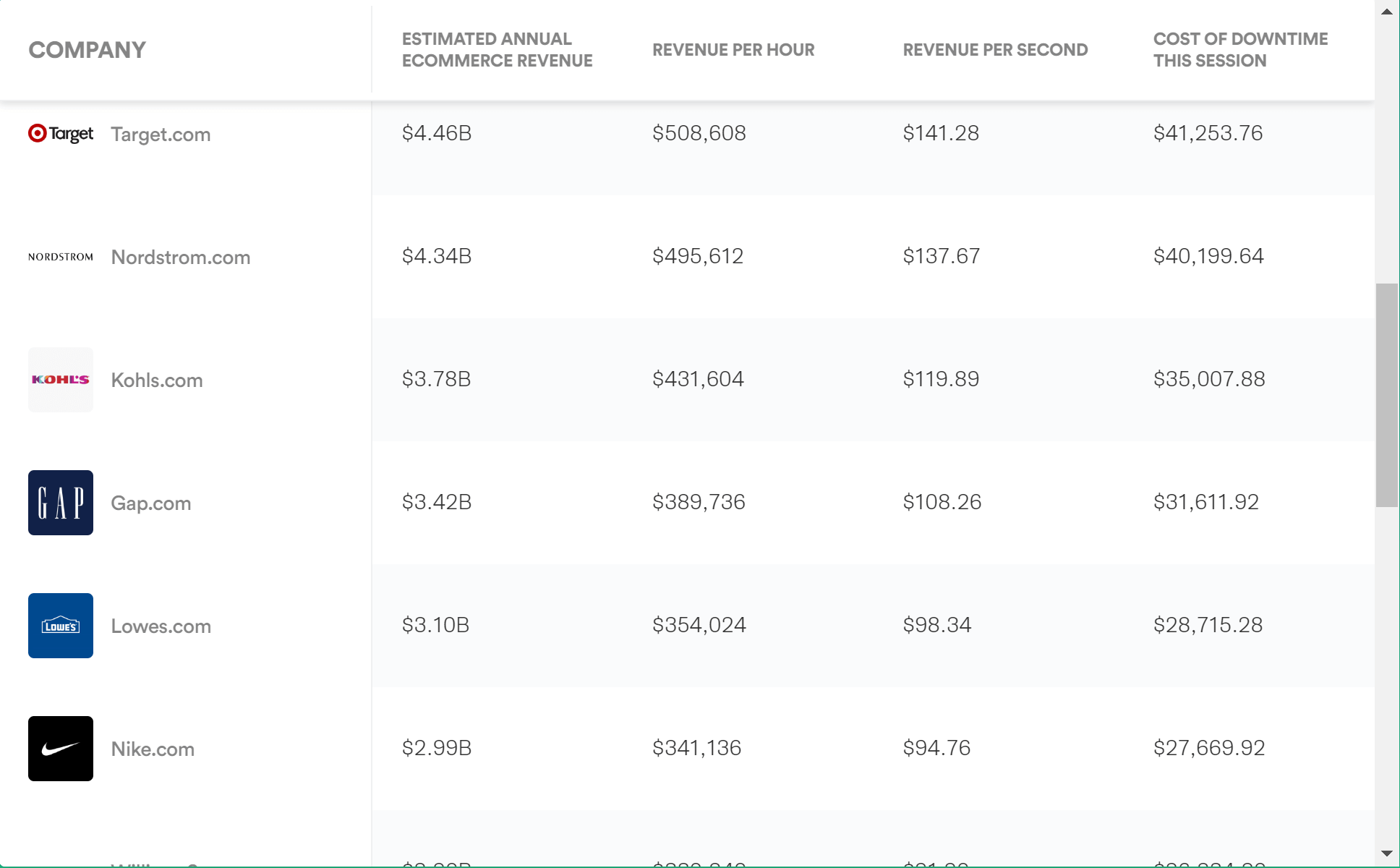
Task: Select the Nike.com company name
Action: [x=153, y=749]
